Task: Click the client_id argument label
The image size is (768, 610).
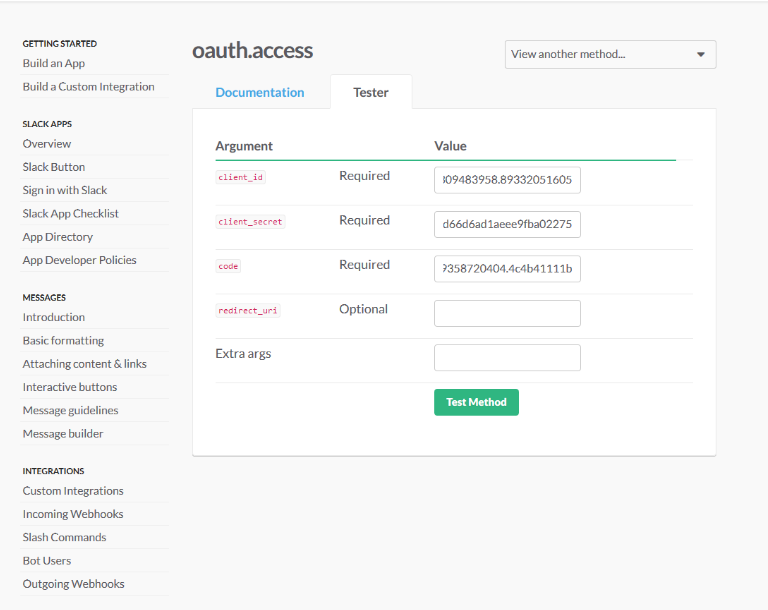Action: [x=240, y=177]
